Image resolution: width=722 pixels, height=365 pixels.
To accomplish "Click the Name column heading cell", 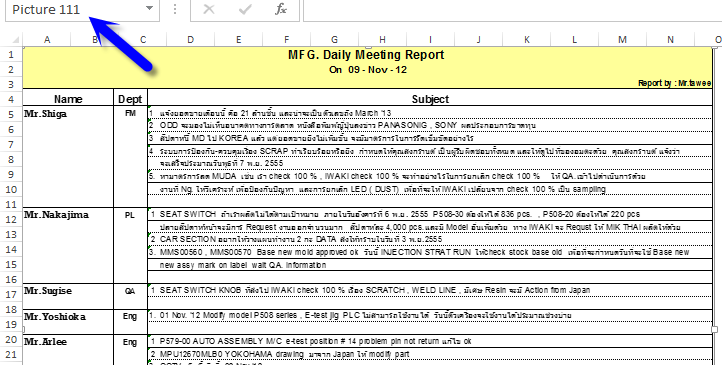I will point(68,99).
